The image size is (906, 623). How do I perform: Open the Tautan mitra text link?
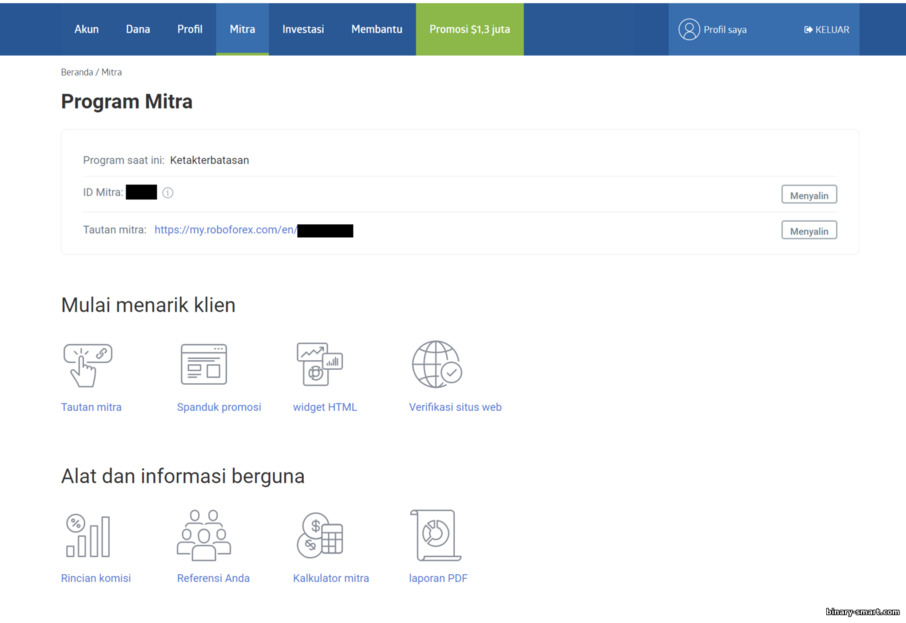coord(91,407)
